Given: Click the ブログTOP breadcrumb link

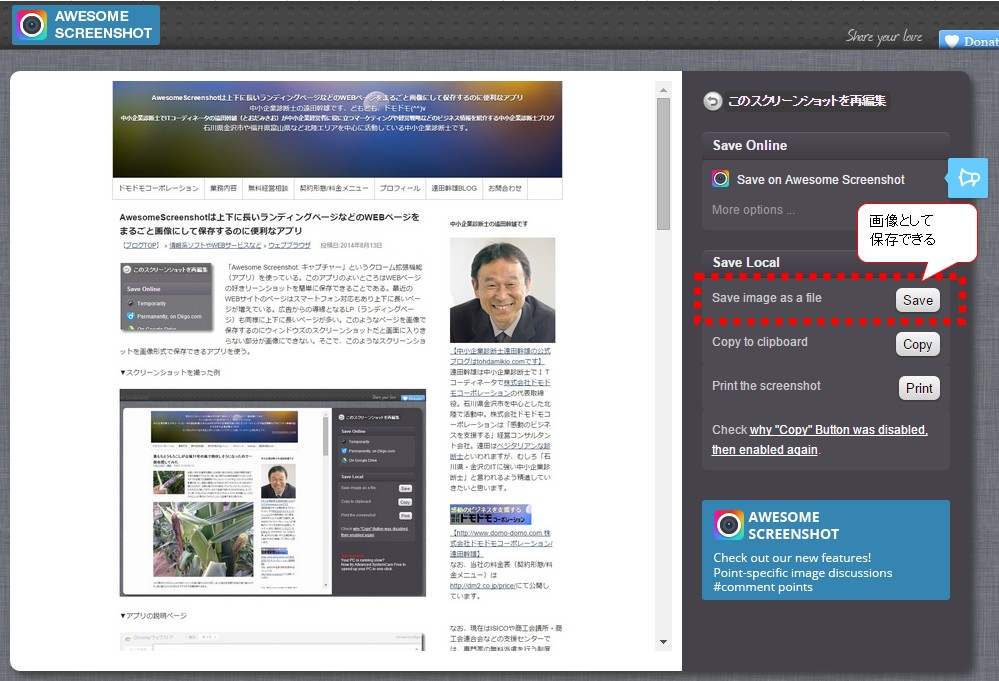Looking at the screenshot, I should click(x=140, y=245).
